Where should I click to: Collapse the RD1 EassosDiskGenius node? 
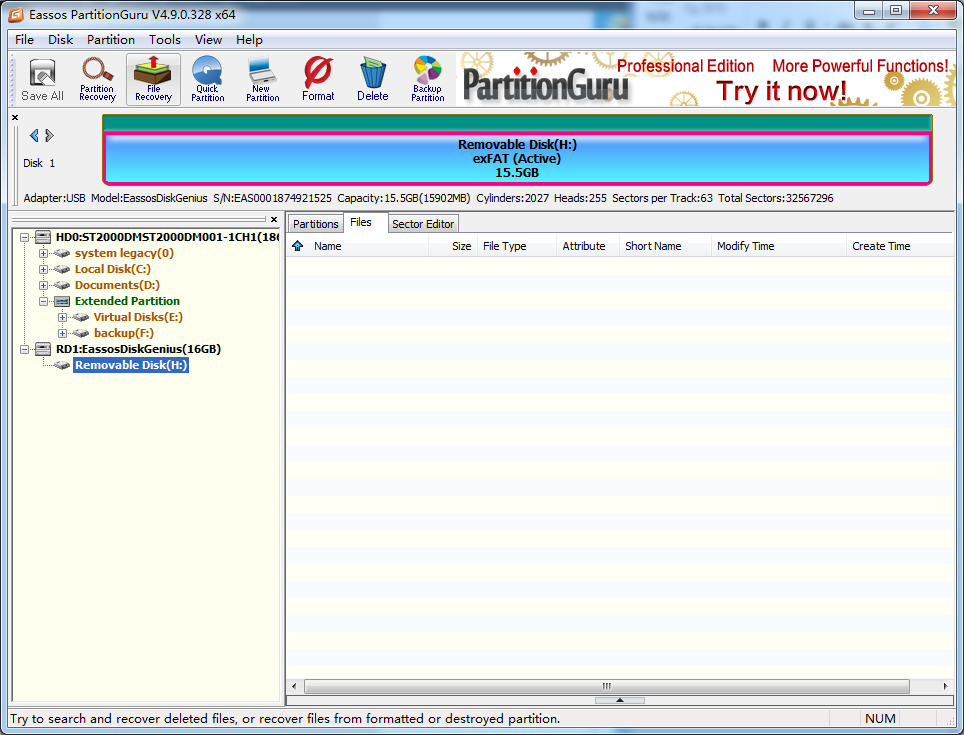(25, 349)
